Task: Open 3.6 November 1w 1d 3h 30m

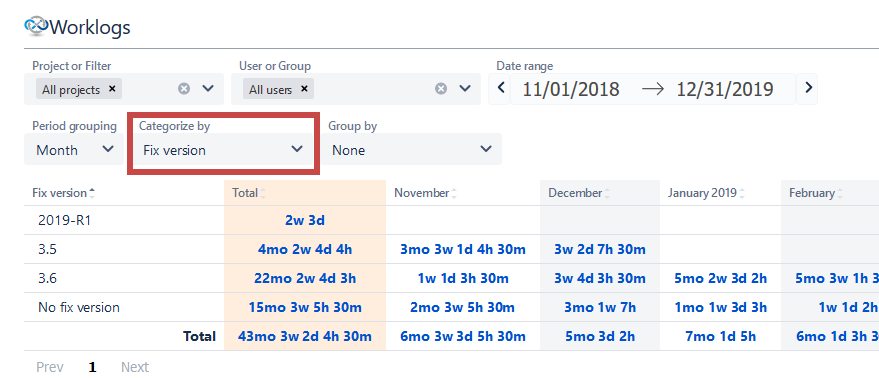Action: [x=463, y=278]
